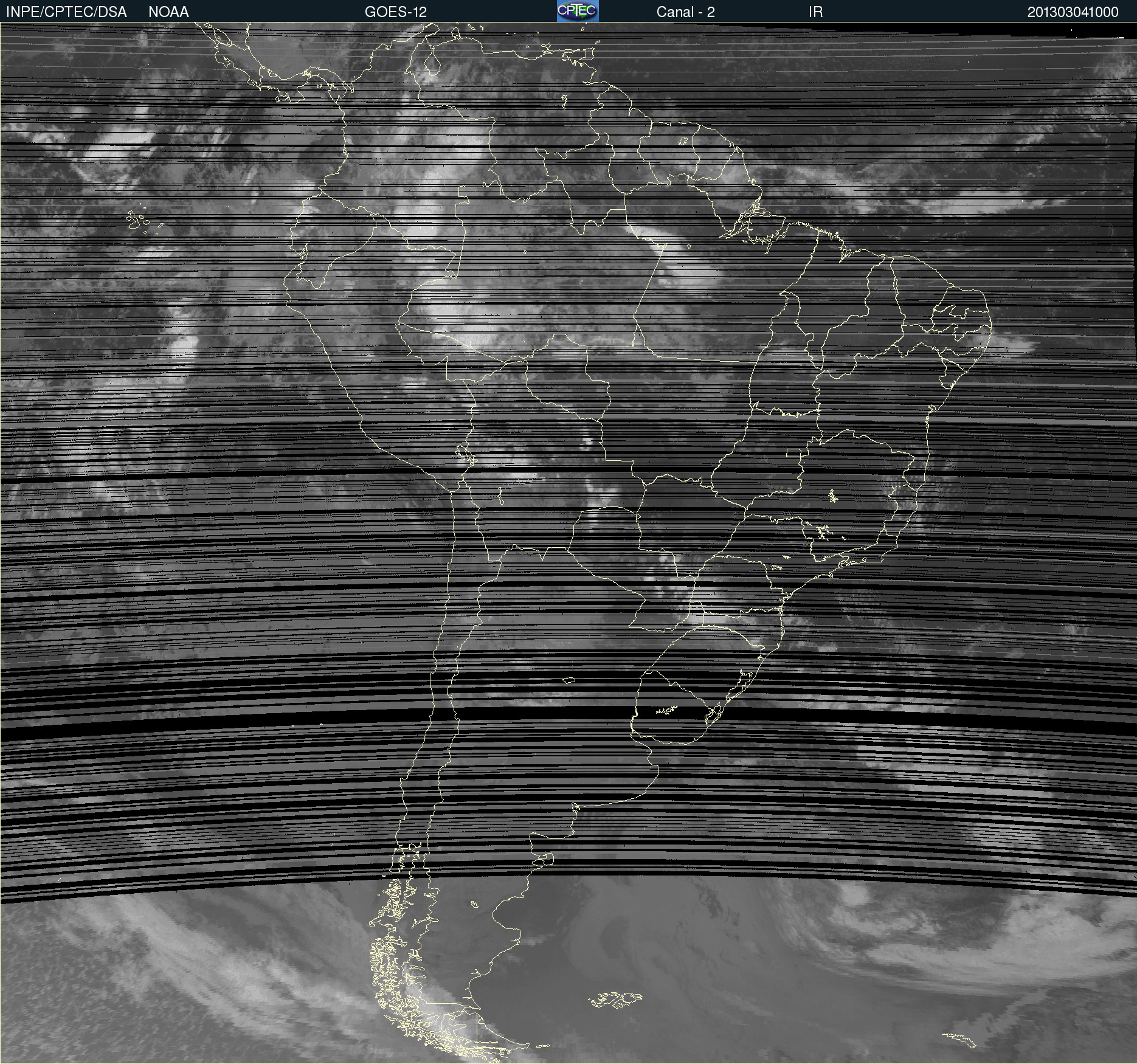Click the CPTEC logo in the header

(578, 11)
